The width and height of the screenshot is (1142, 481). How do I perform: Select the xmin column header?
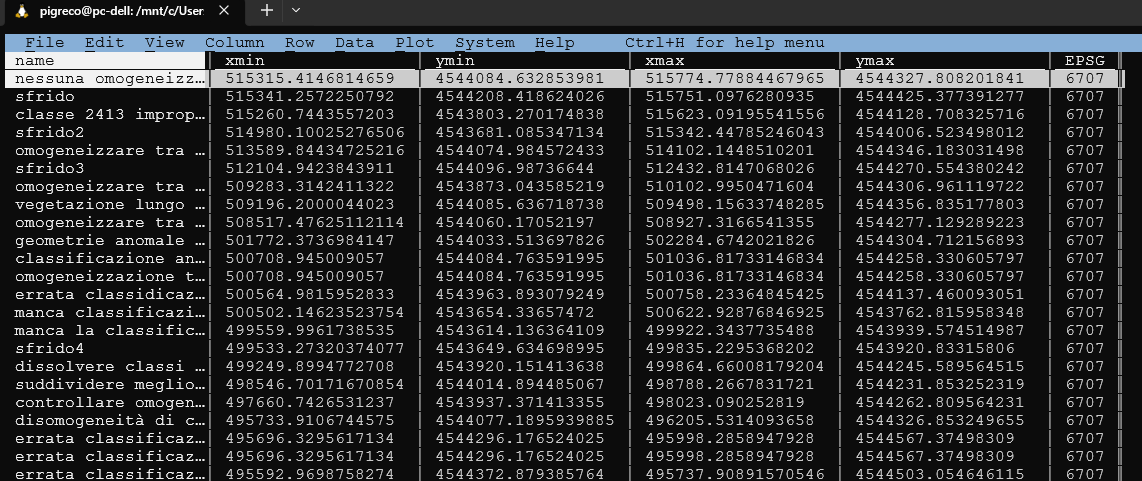[x=245, y=61]
